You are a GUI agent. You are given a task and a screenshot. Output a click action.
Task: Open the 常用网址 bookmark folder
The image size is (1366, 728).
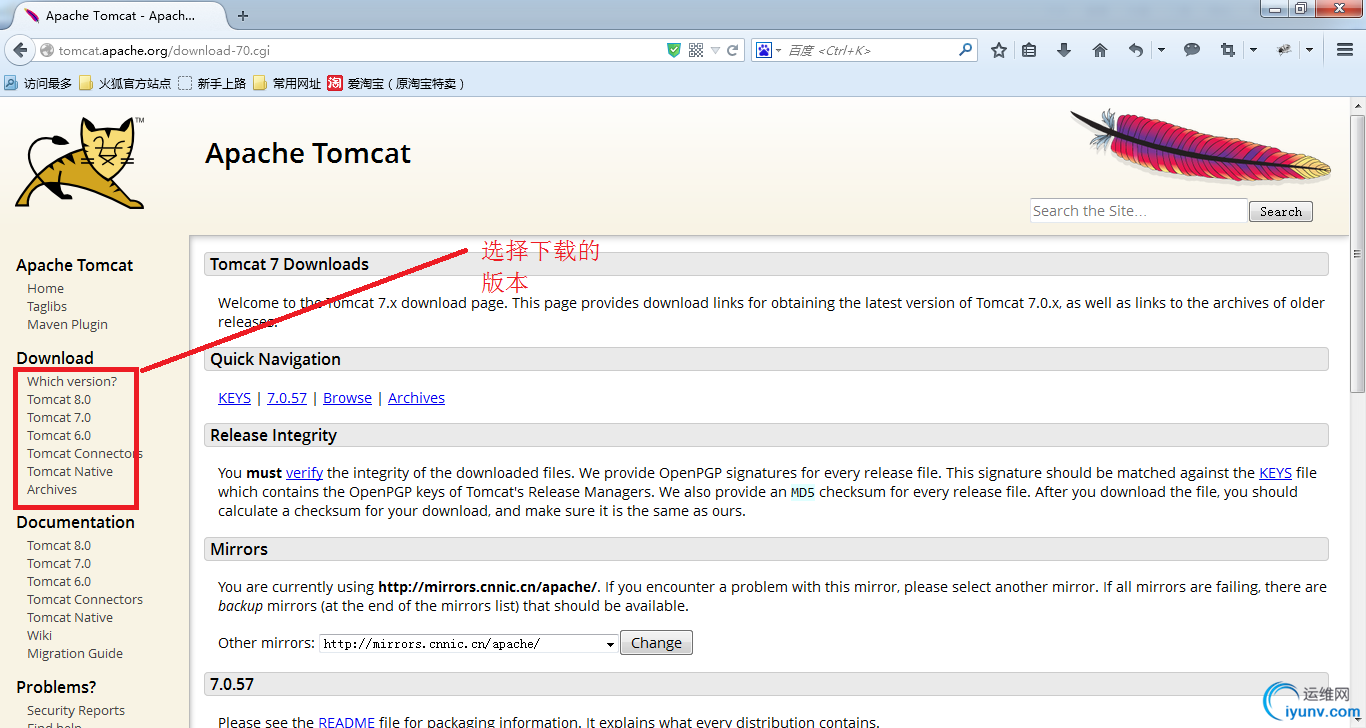pyautogui.click(x=287, y=84)
